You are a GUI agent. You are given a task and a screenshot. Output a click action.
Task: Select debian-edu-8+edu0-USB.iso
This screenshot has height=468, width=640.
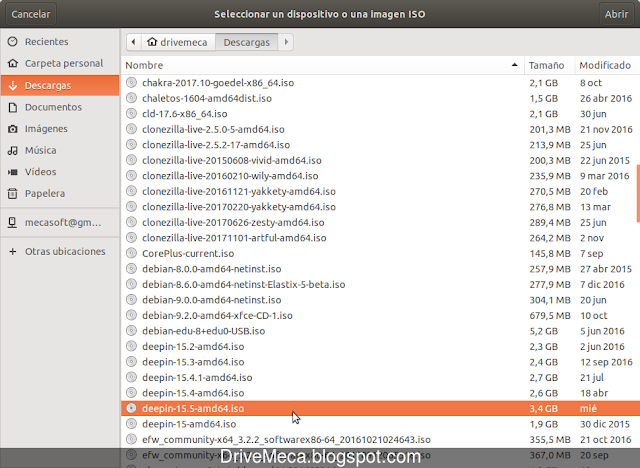click(x=380, y=331)
